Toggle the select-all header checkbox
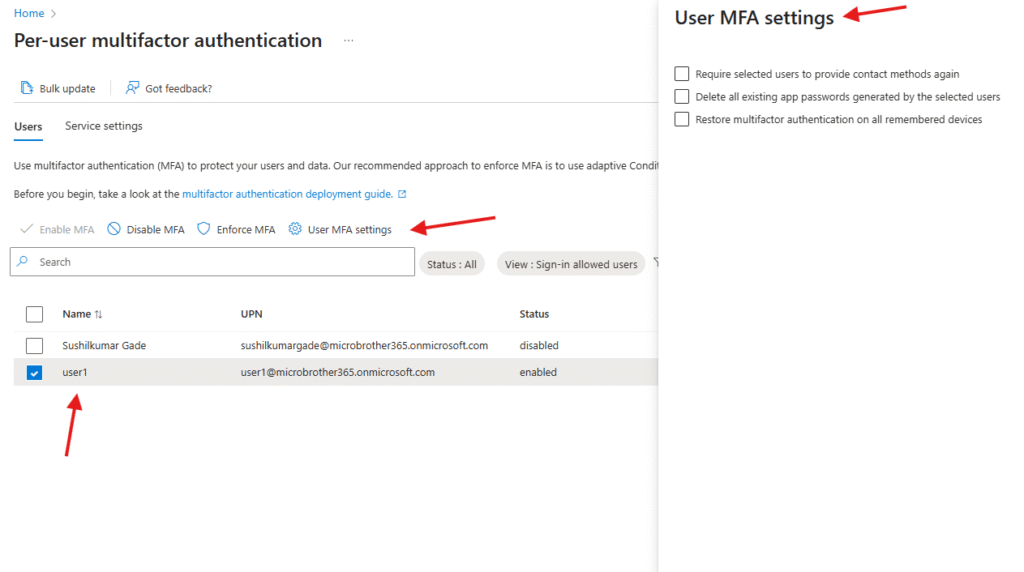The image size is (1024, 572). [x=35, y=314]
